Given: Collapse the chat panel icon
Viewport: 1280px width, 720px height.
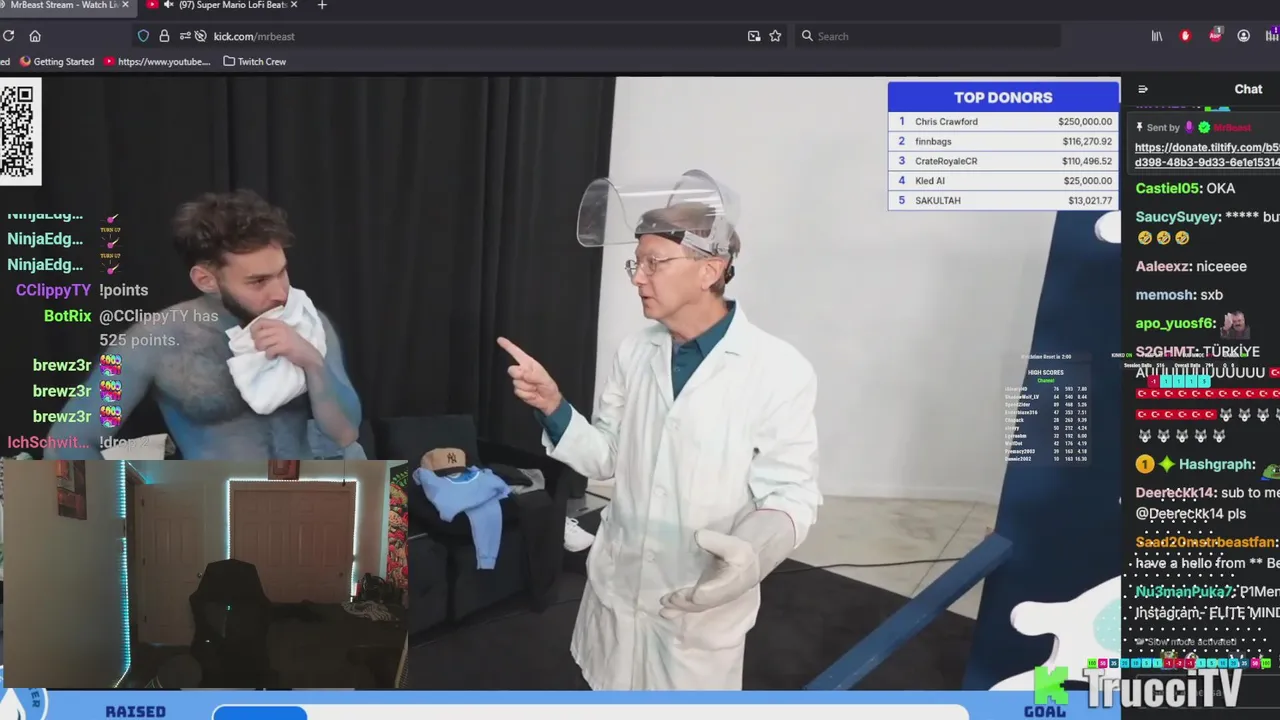Looking at the screenshot, I should tap(1143, 89).
